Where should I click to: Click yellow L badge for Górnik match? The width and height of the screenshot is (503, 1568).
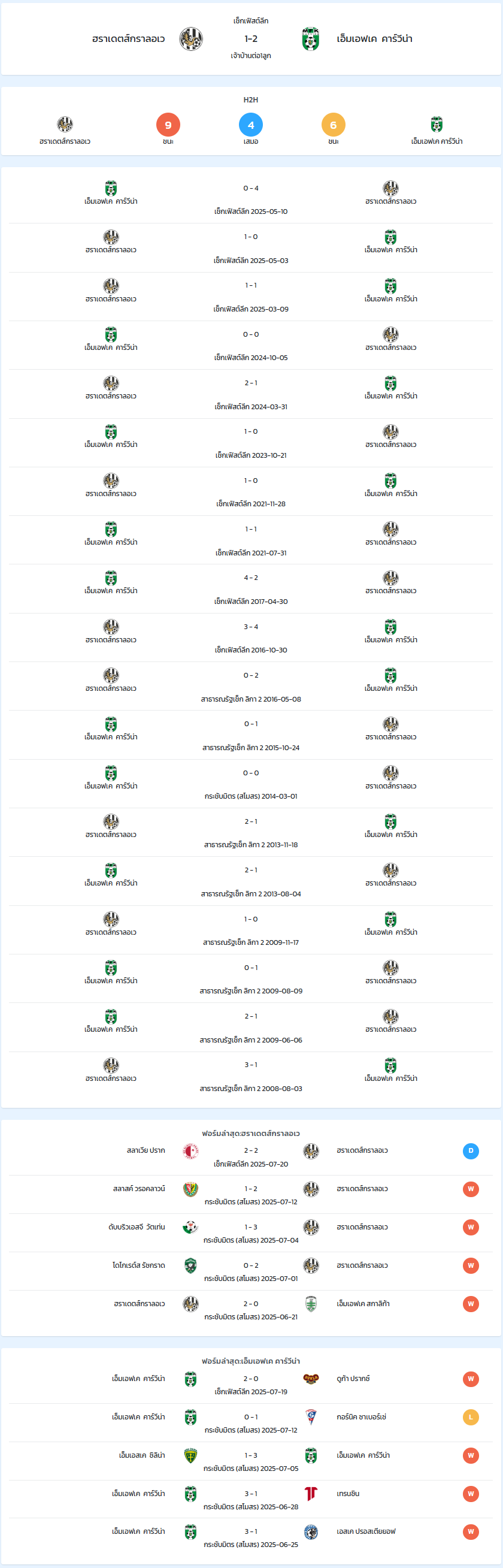(471, 1417)
